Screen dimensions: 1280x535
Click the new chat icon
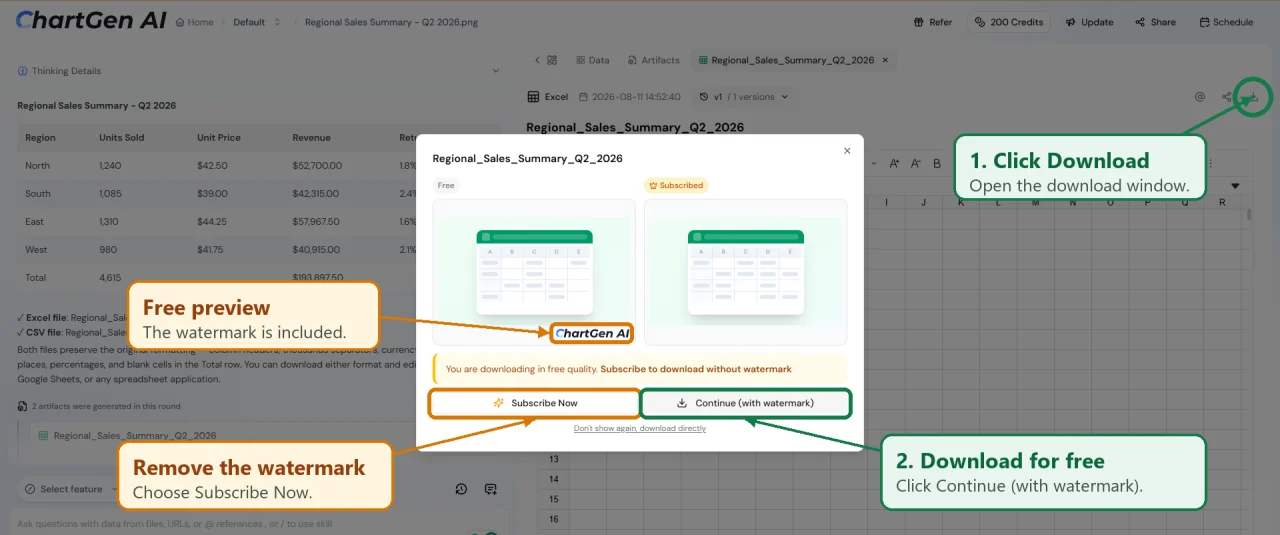point(491,489)
